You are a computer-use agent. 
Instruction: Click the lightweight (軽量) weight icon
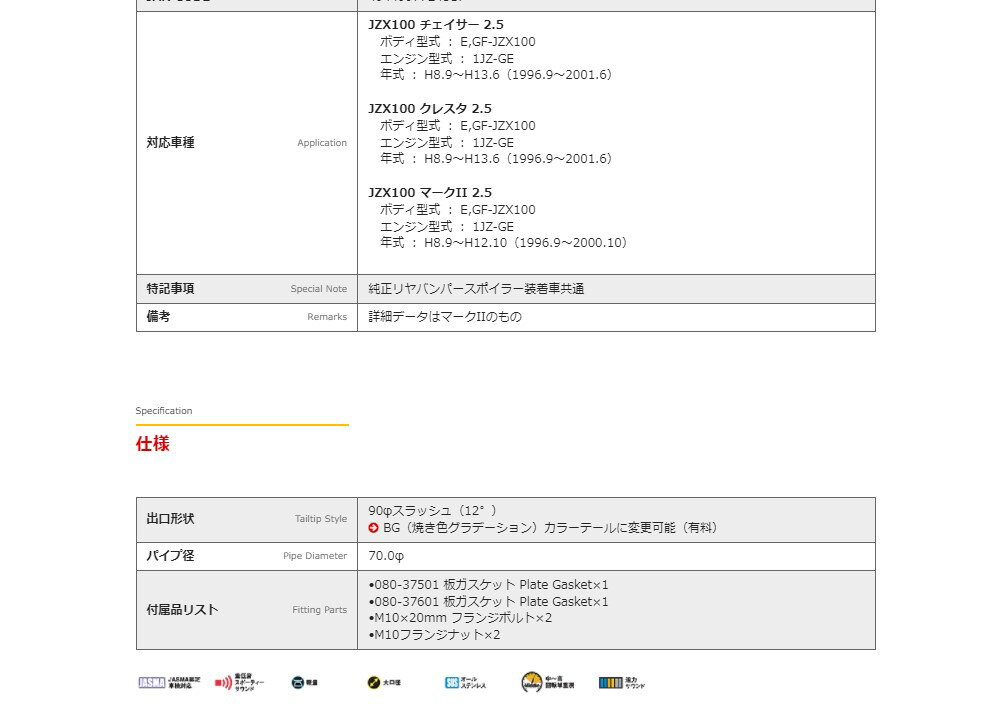298,683
